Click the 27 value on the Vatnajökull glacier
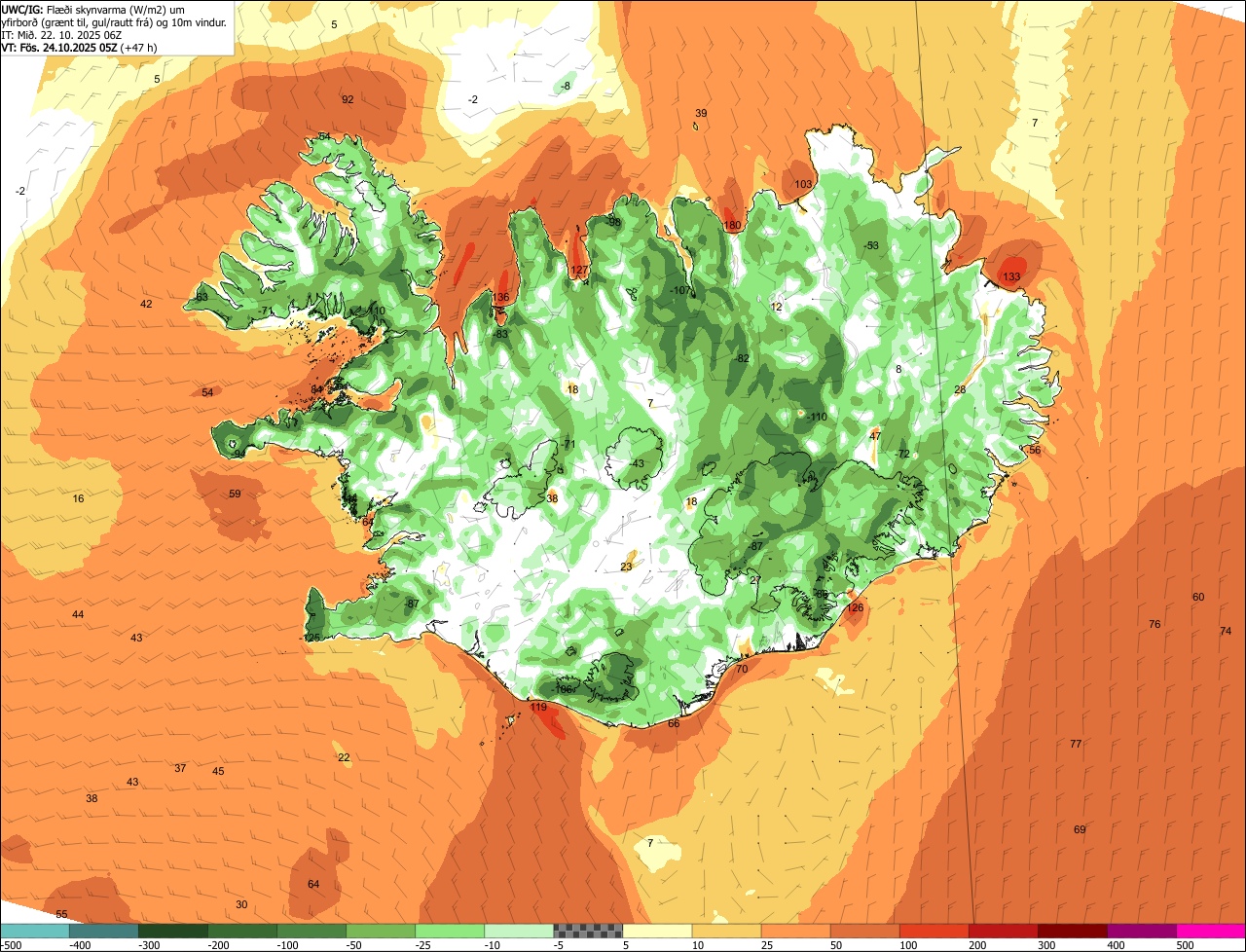The image size is (1246, 952). [755, 580]
